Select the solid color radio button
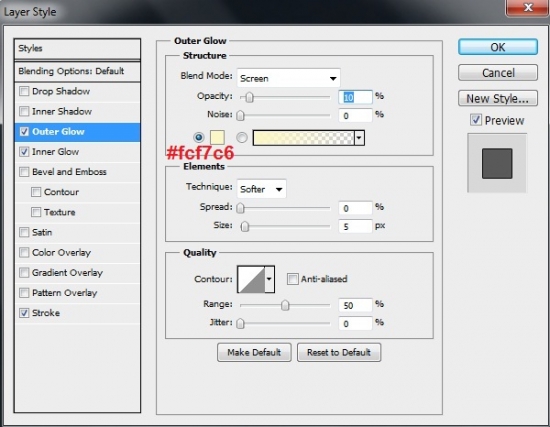The width and height of the screenshot is (550, 427). 199,137
